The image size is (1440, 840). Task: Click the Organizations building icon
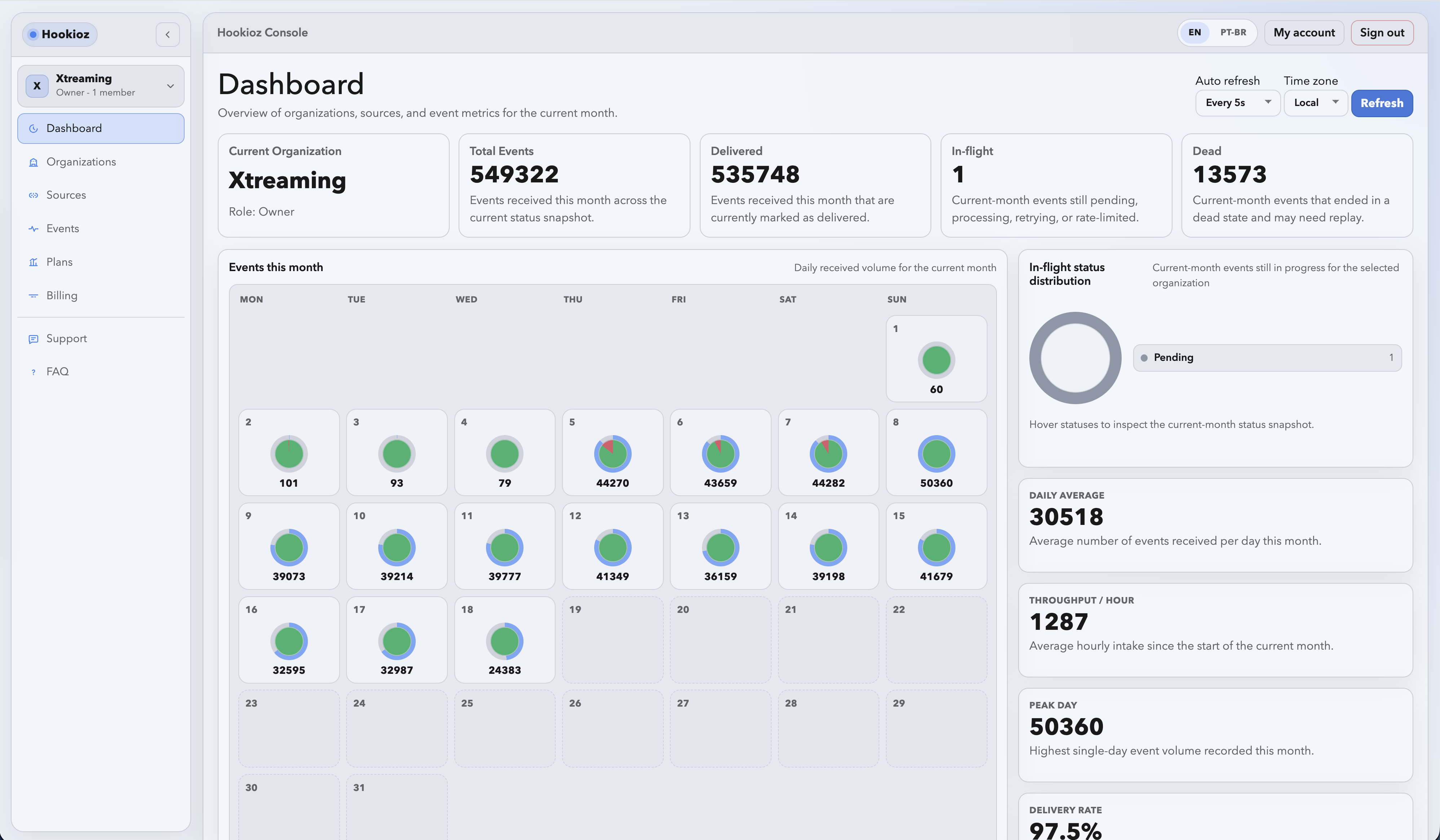34,162
